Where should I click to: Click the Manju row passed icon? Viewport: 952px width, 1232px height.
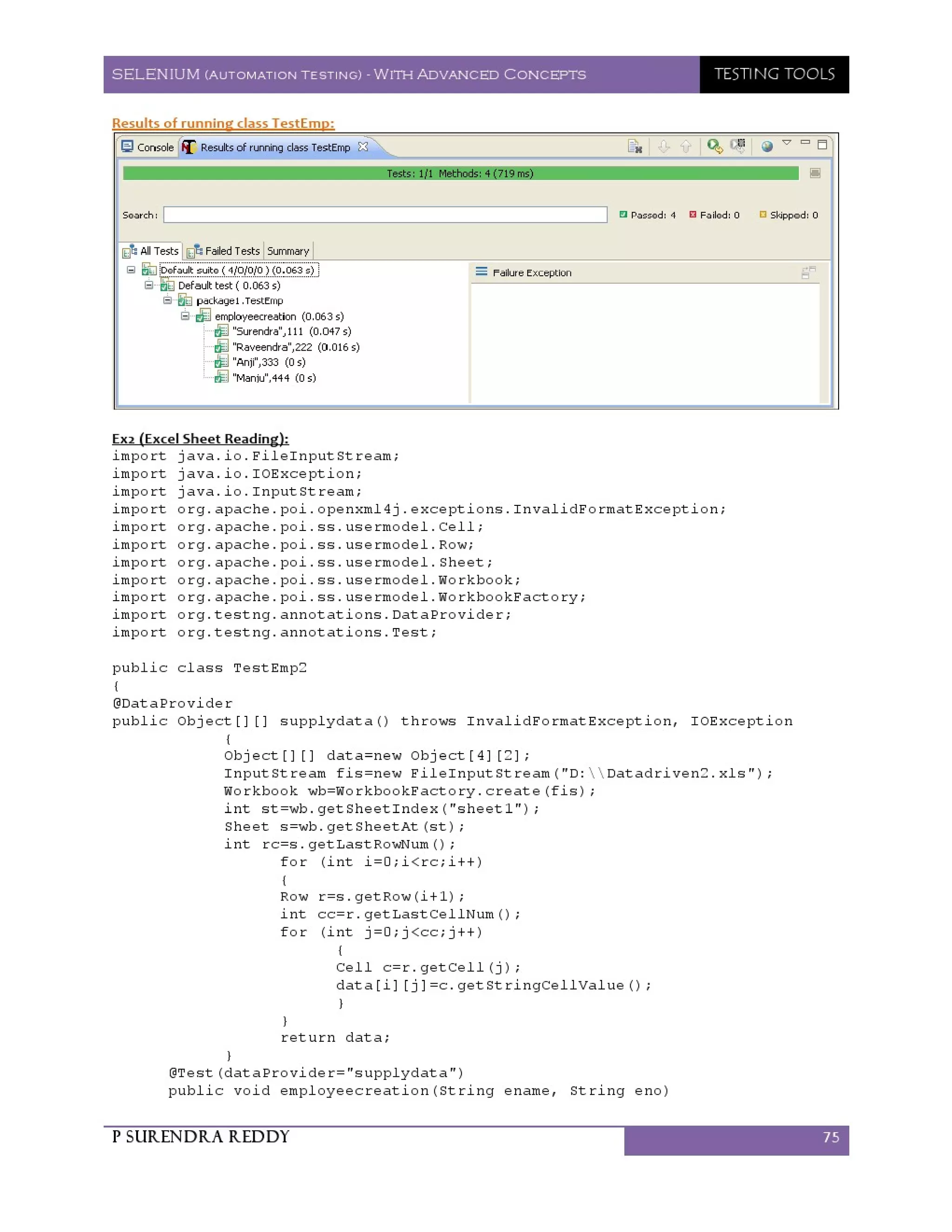tap(222, 378)
